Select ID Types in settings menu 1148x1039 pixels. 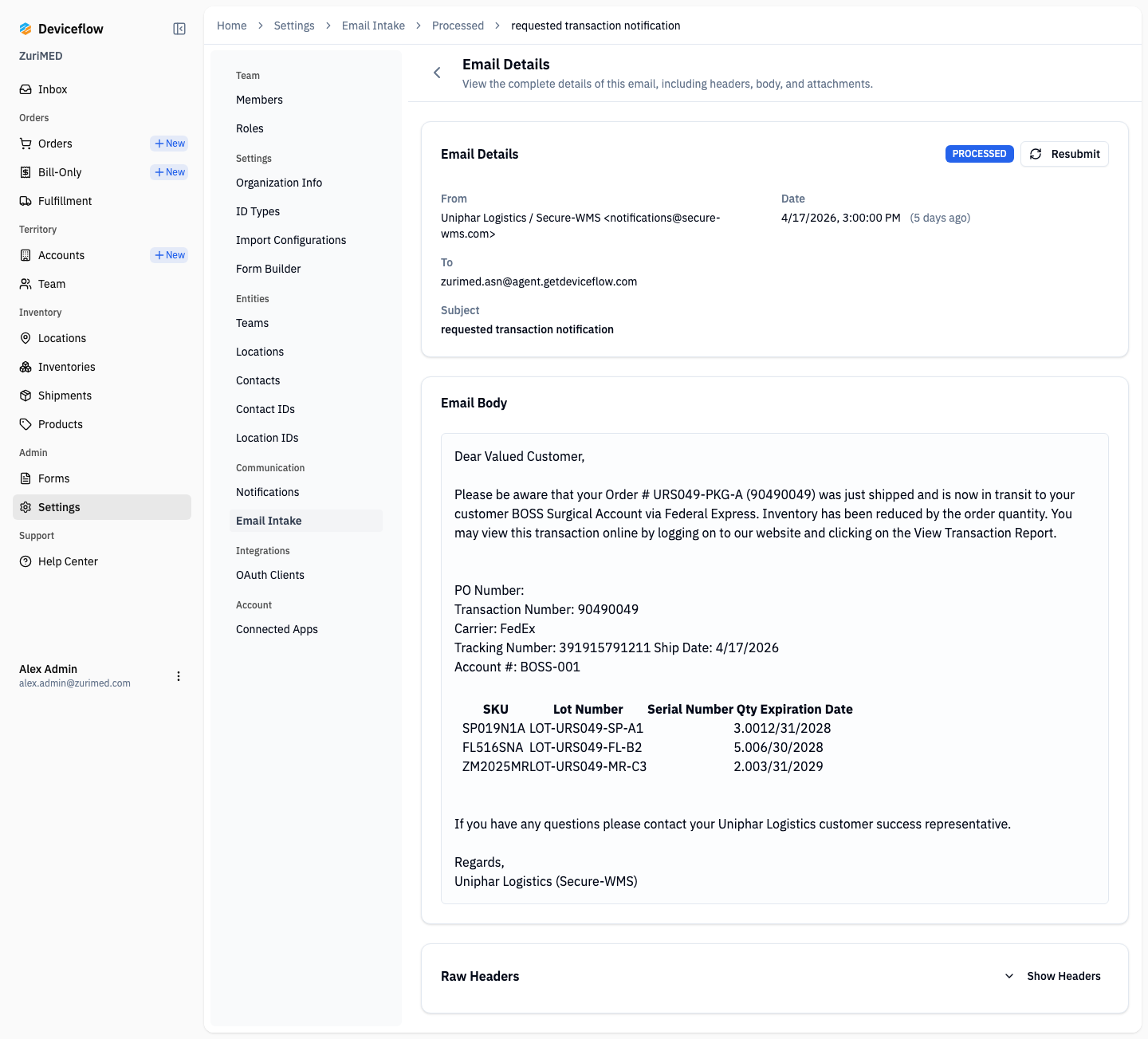pyautogui.click(x=306, y=211)
